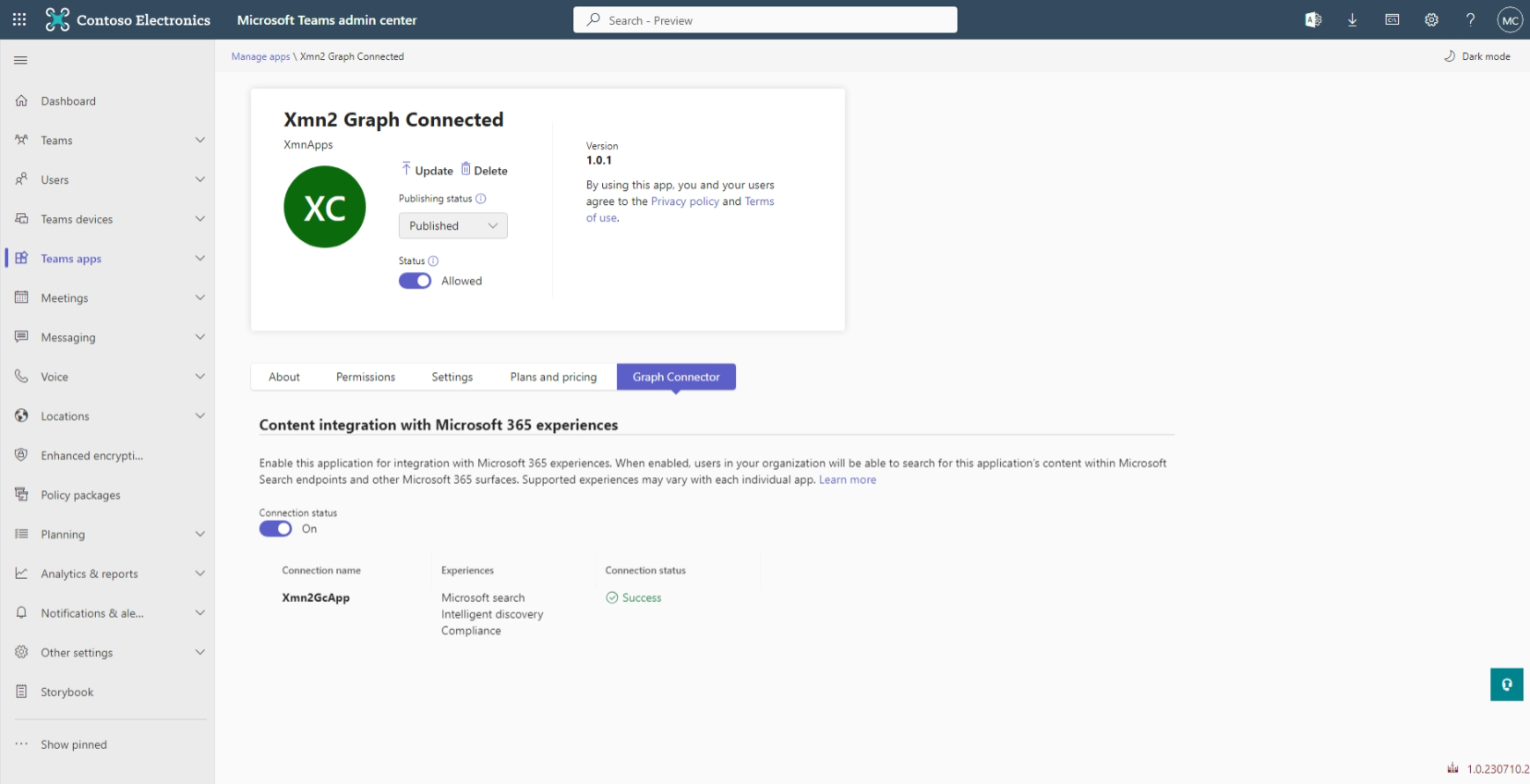Open the Published status dropdown

click(x=452, y=226)
